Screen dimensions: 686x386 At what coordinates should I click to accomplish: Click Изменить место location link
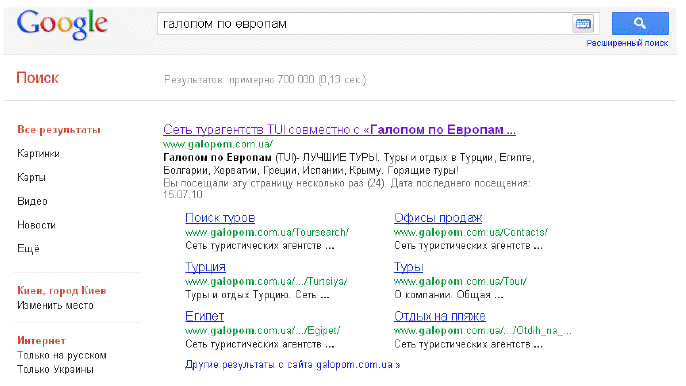tap(55, 305)
